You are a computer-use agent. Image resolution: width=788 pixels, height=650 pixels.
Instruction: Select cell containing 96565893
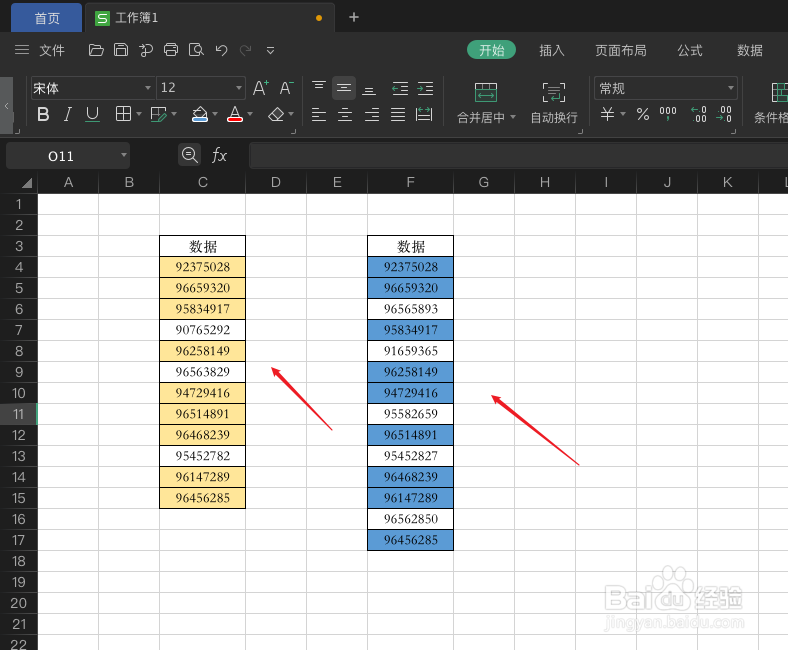pyautogui.click(x=411, y=309)
